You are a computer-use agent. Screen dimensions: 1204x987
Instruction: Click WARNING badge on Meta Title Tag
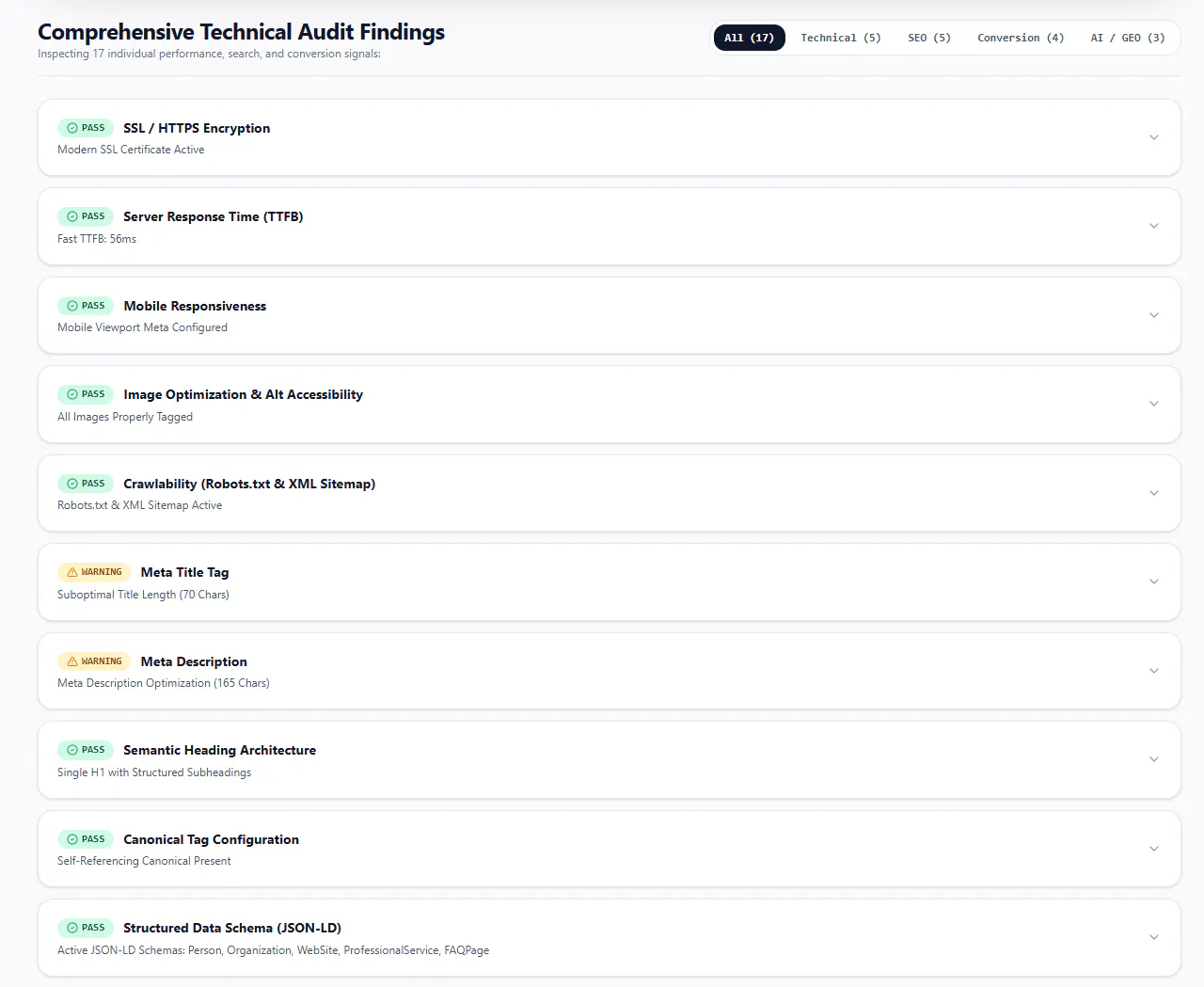pos(94,572)
